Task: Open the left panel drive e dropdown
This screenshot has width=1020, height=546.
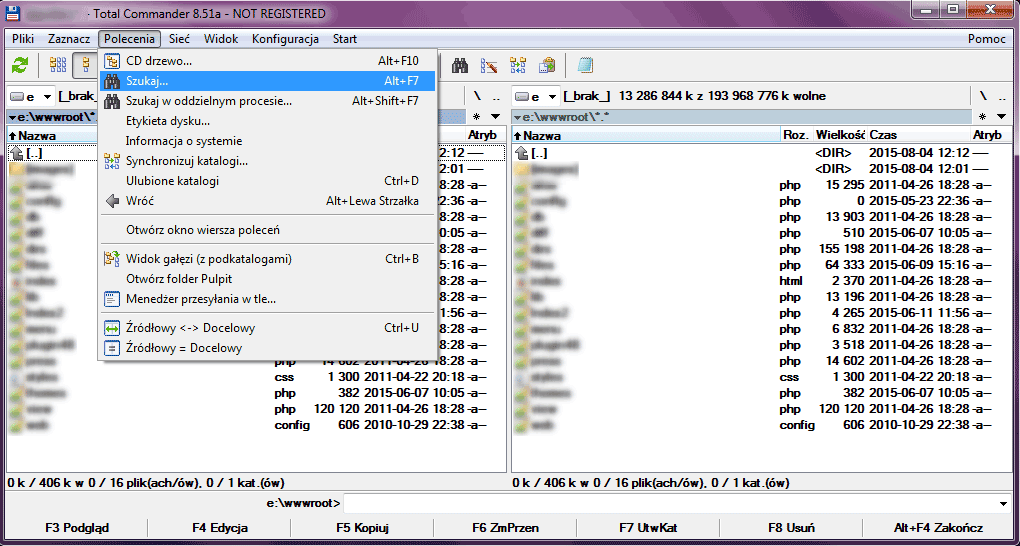Action: point(31,97)
